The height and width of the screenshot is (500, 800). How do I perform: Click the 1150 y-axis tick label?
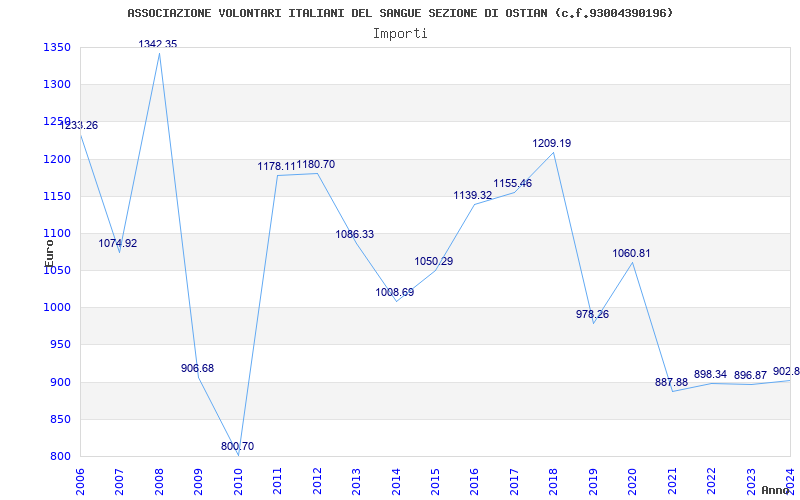[57, 196]
